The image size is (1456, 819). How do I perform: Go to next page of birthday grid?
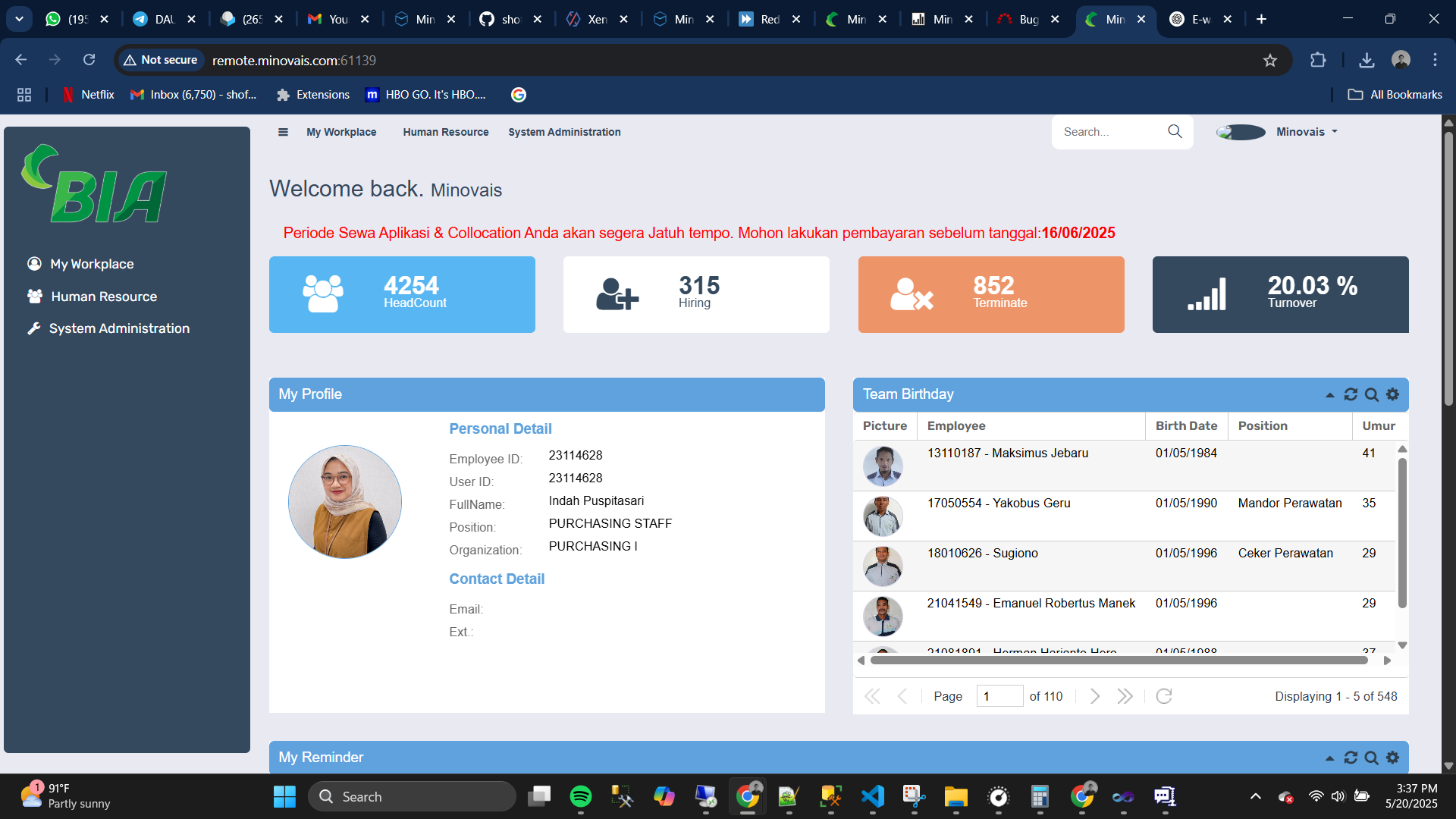1094,696
